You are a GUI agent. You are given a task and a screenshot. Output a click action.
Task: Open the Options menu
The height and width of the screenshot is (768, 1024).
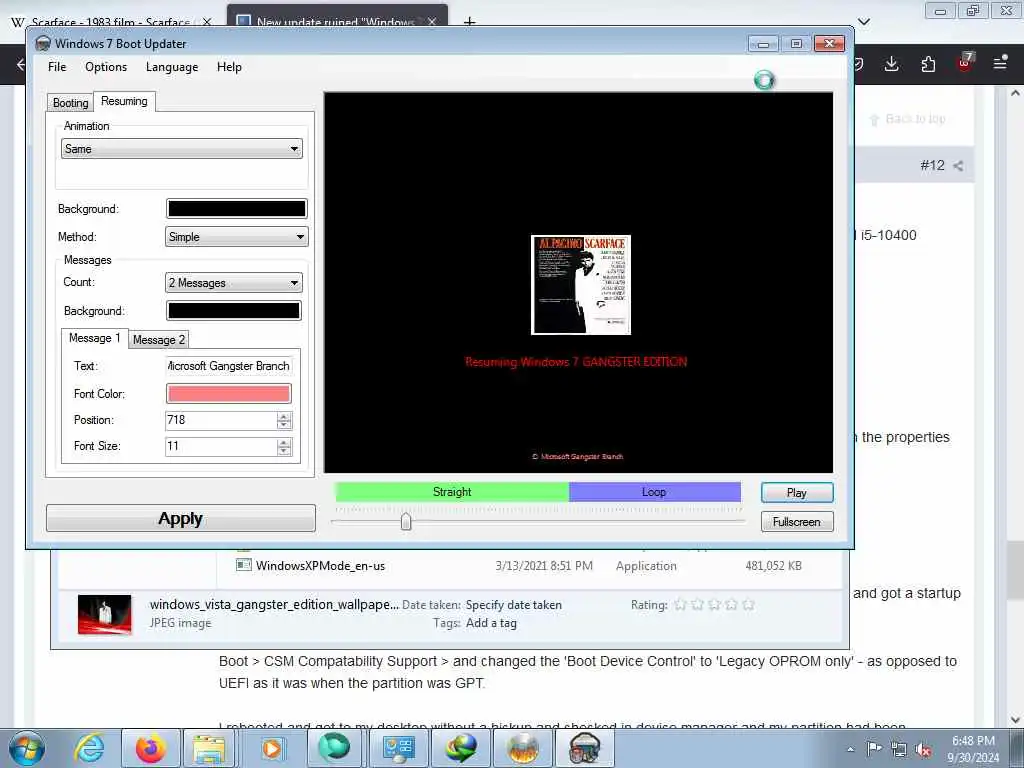[x=106, y=67]
